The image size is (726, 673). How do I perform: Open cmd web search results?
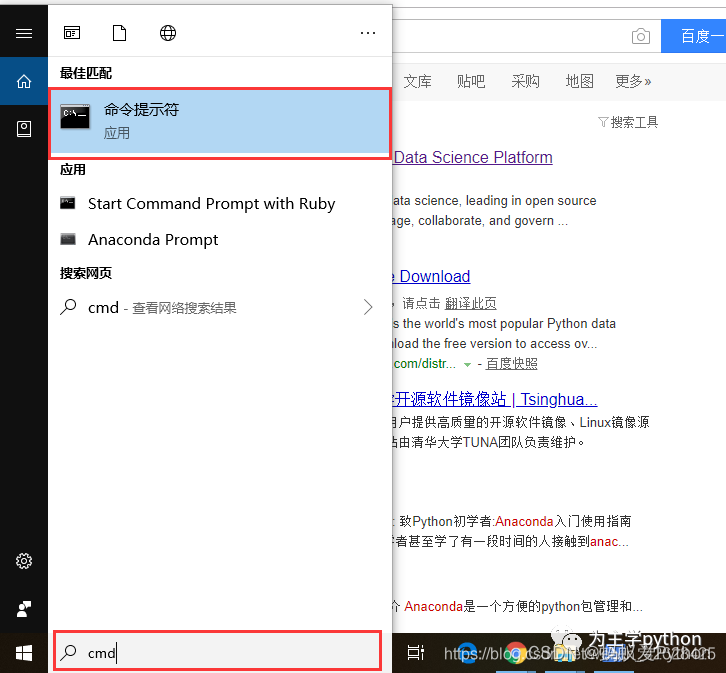point(219,307)
